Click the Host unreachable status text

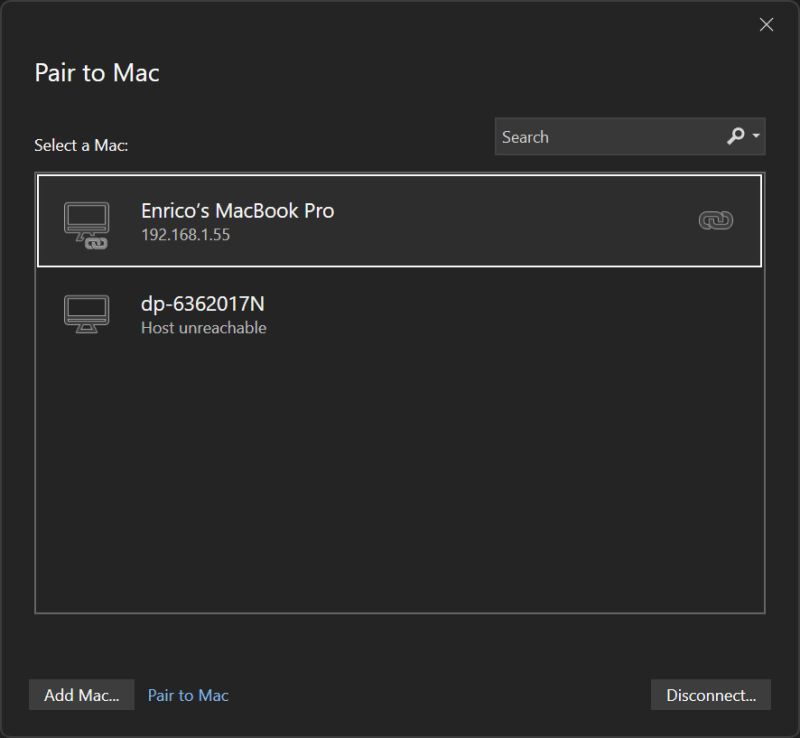(204, 328)
